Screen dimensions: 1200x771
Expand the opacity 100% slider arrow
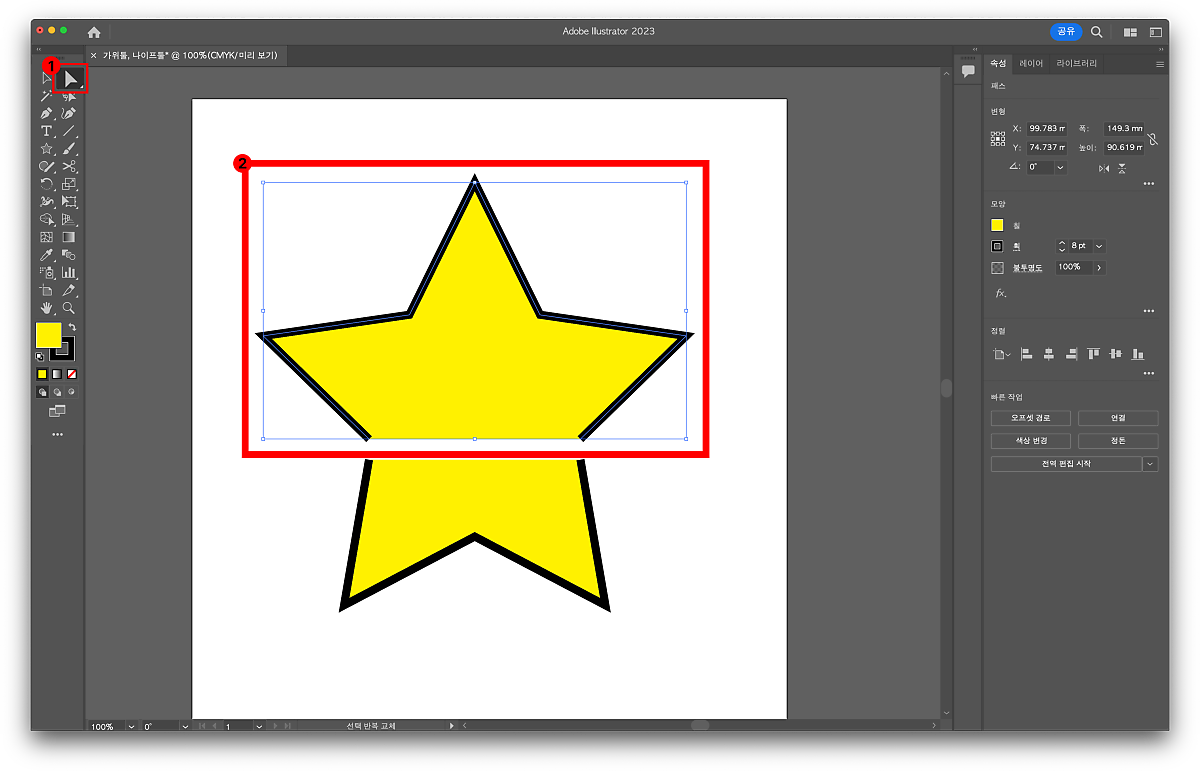click(x=1099, y=268)
